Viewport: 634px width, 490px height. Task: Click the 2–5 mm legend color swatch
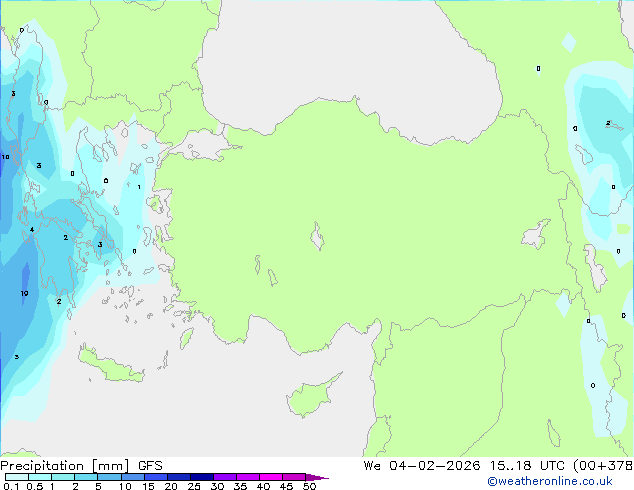[86, 477]
